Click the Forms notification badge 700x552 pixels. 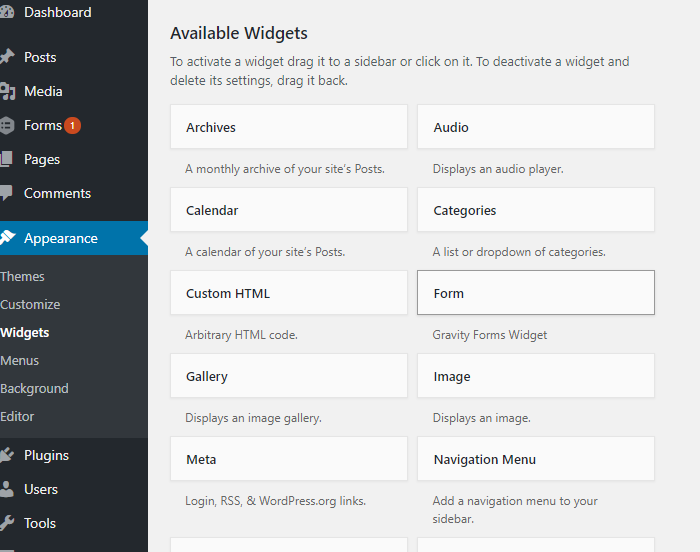pyautogui.click(x=72, y=126)
